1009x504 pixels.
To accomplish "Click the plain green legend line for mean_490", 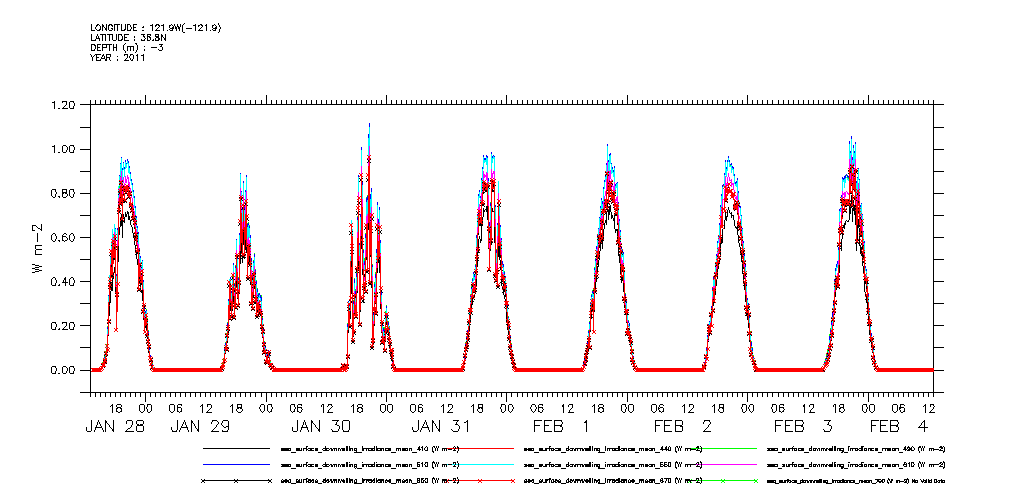I will click(x=722, y=448).
